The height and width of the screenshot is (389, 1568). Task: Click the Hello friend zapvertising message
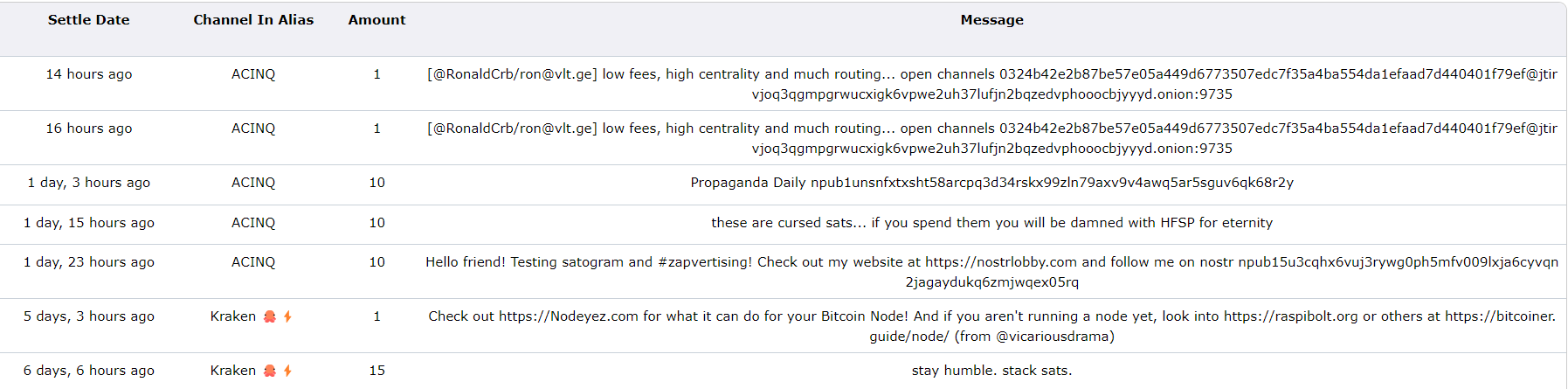(x=992, y=272)
